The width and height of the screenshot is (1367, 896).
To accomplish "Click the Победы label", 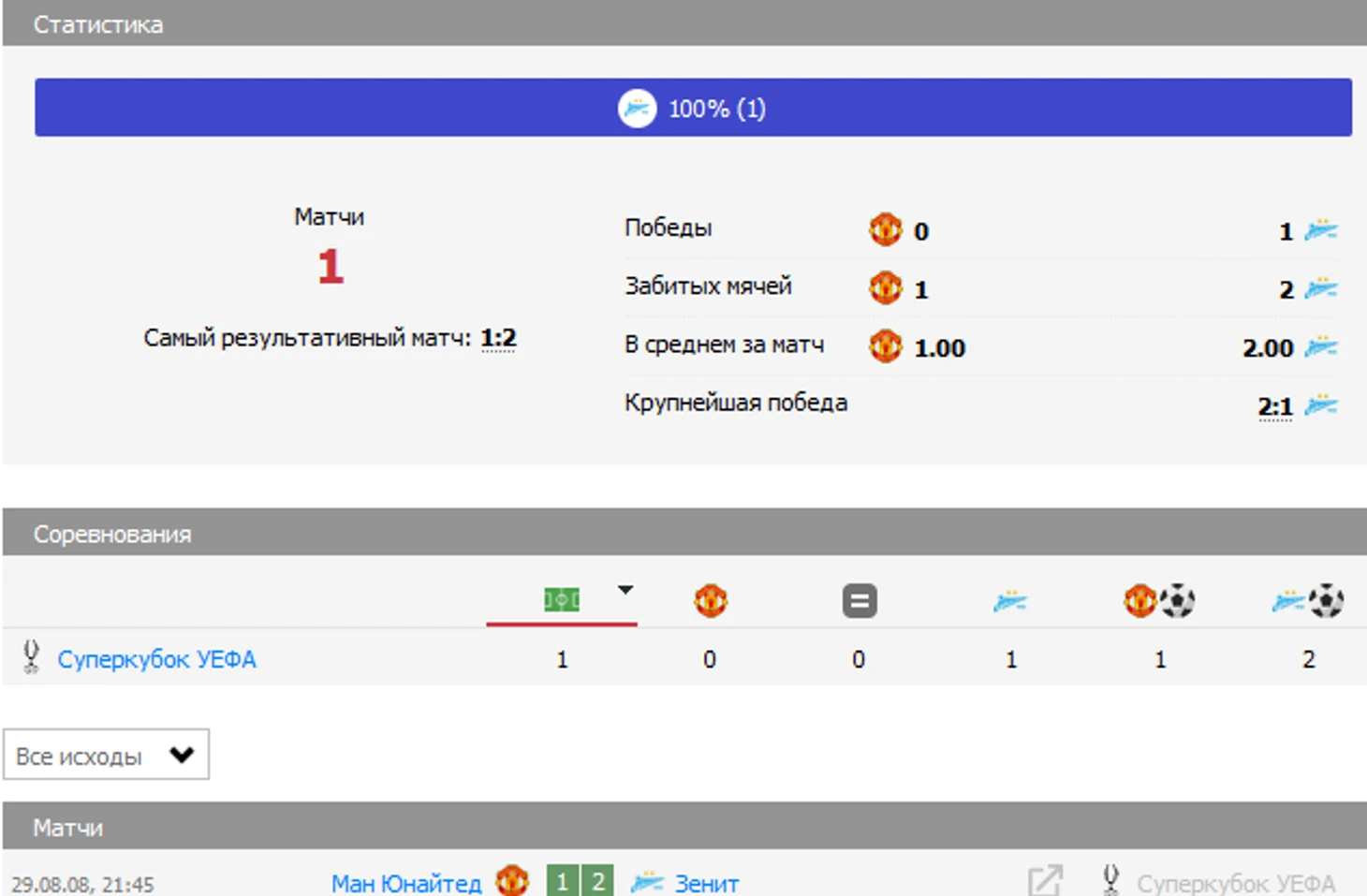I will [x=669, y=228].
